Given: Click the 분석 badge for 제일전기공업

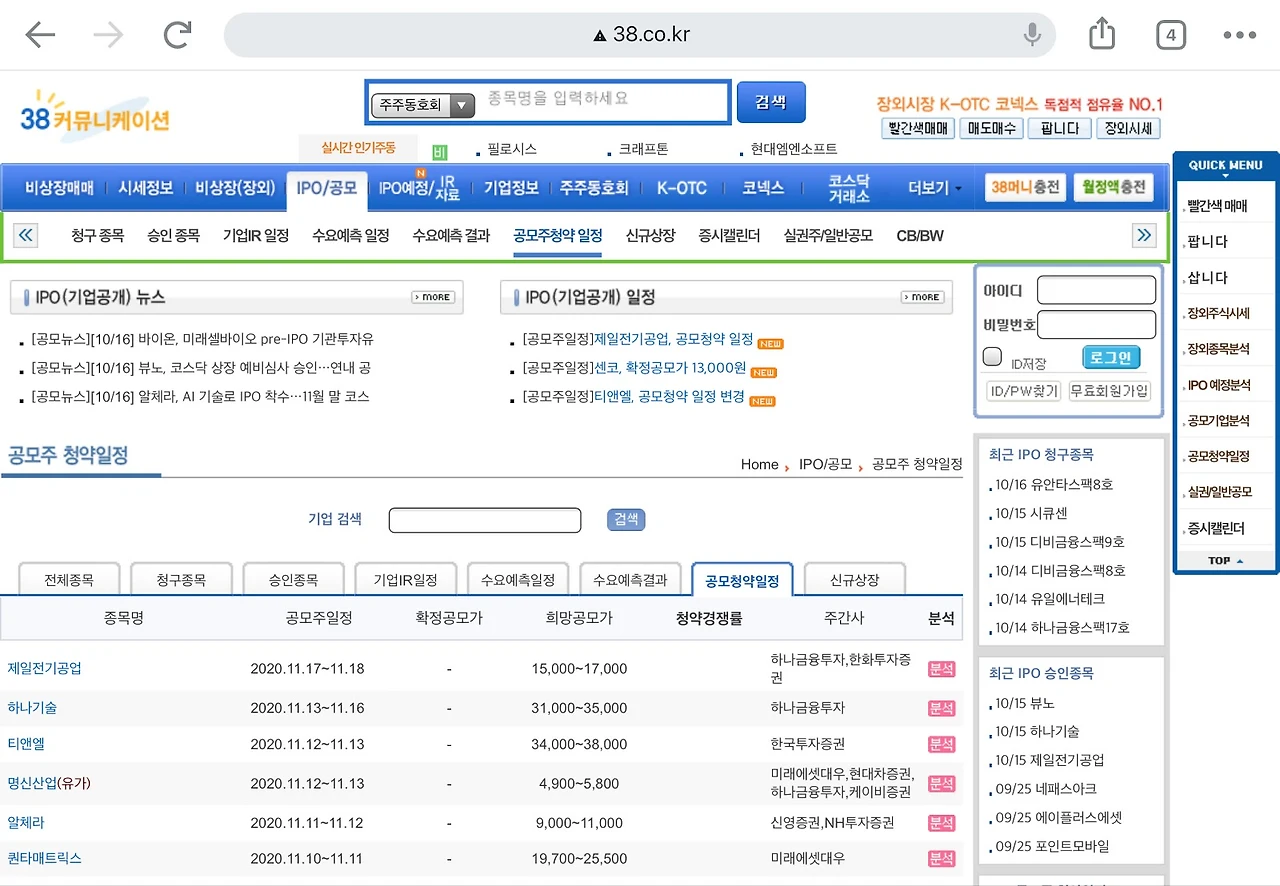Looking at the screenshot, I should [x=941, y=669].
